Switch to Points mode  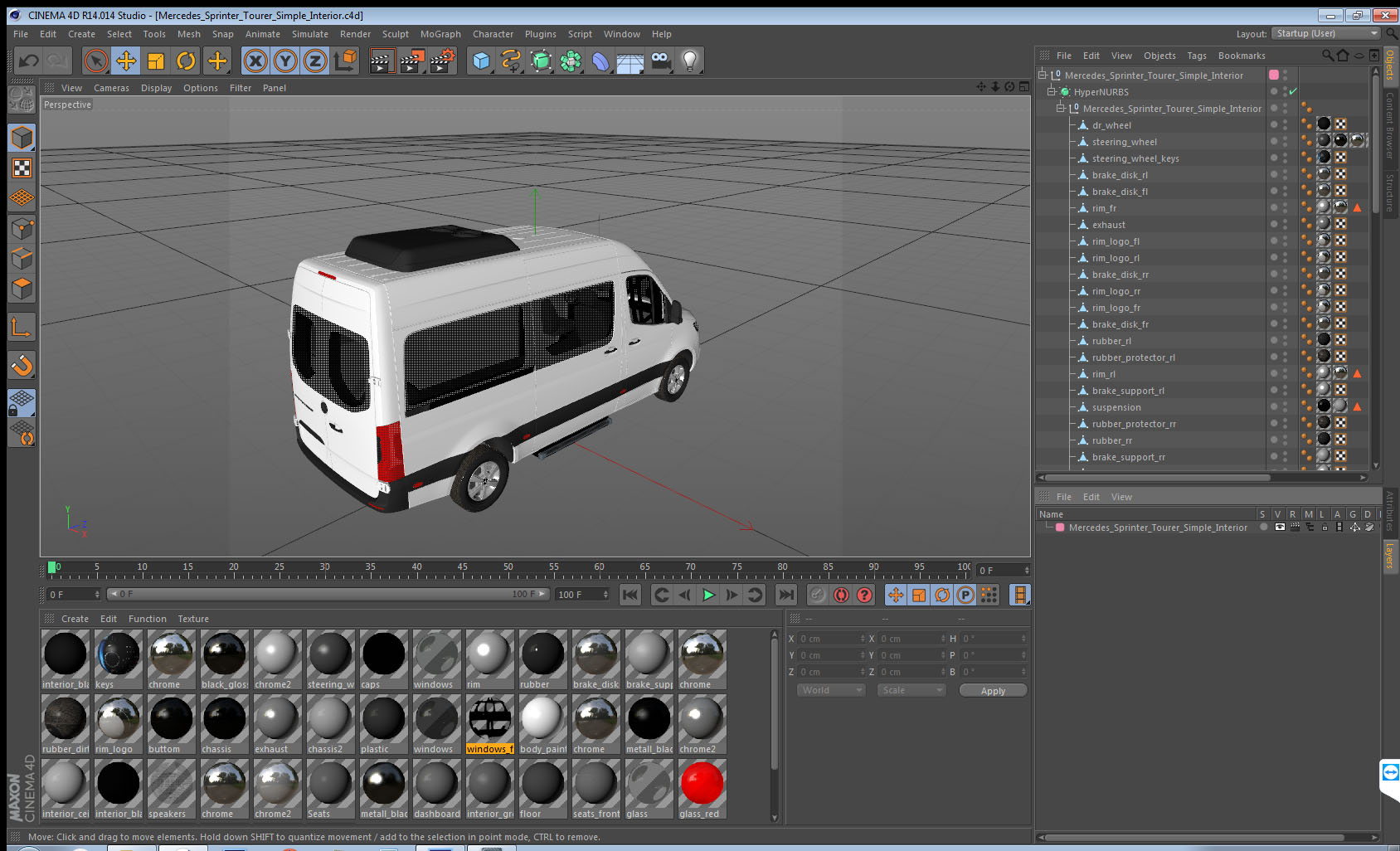point(22,228)
